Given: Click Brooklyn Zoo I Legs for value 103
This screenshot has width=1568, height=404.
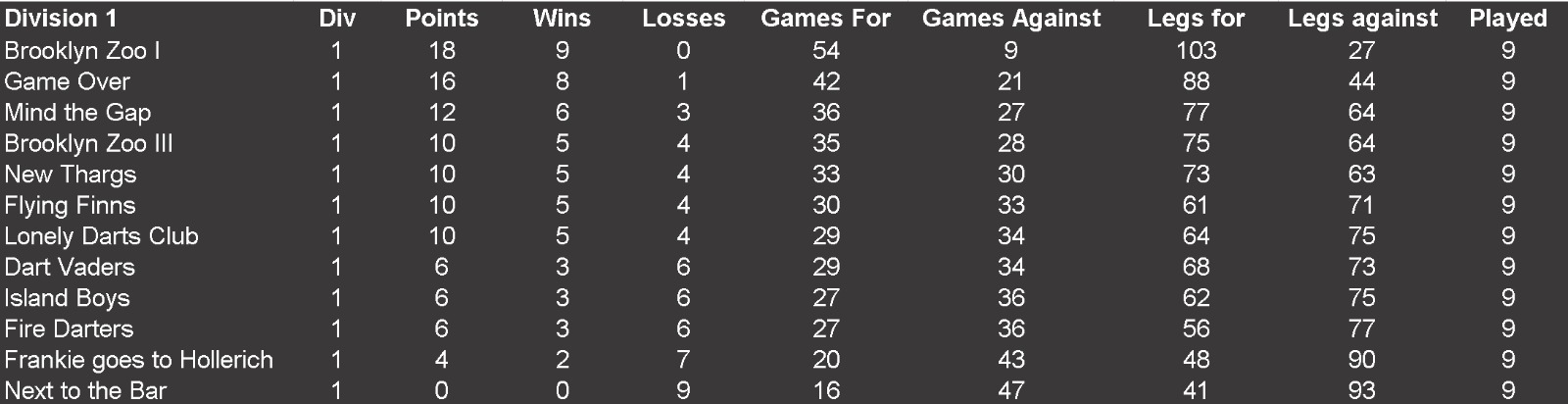Looking at the screenshot, I should tap(1196, 50).
